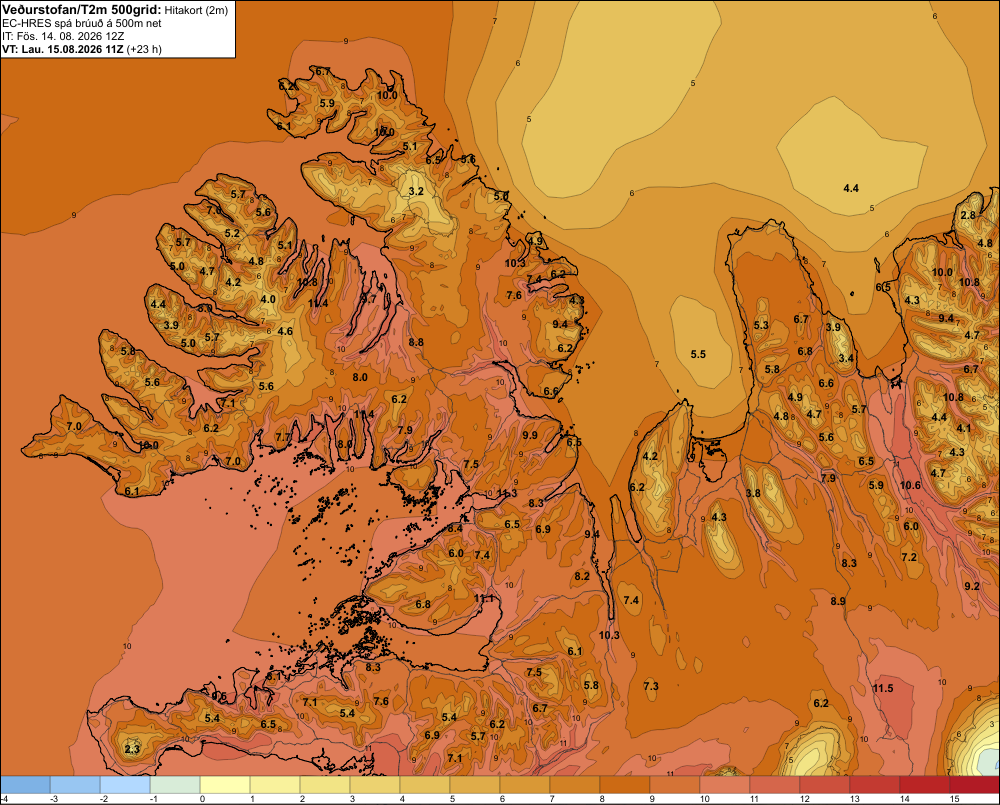
Task: Click the 9.2 temperature label
Action: [x=972, y=586]
